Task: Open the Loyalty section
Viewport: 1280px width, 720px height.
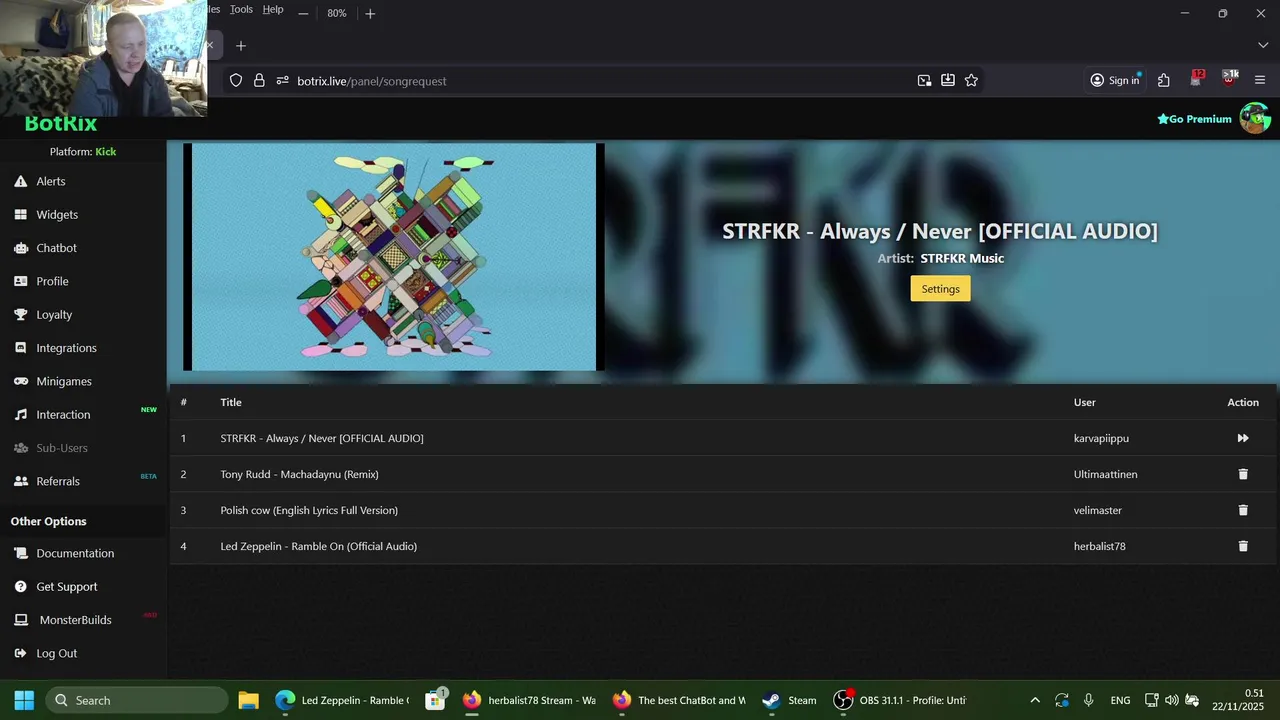Action: click(x=54, y=314)
